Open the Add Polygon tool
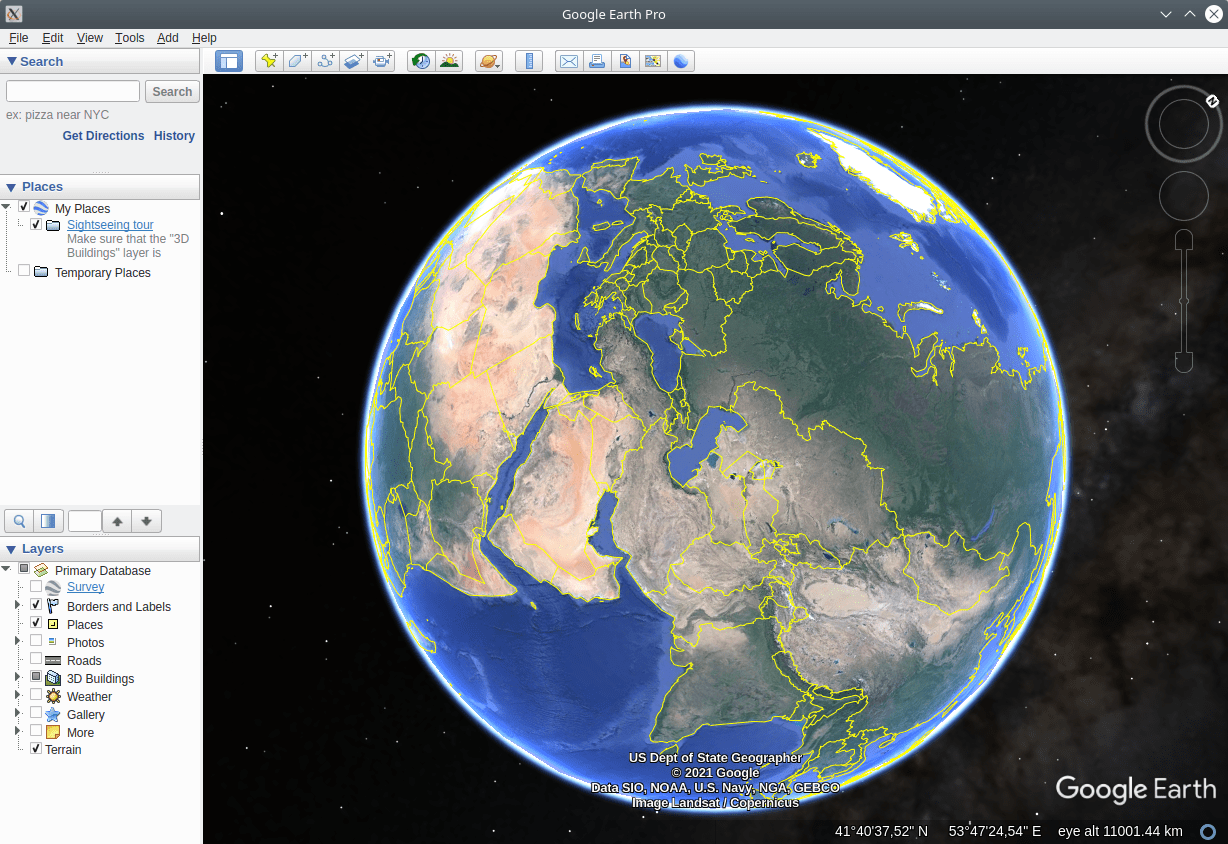Viewport: 1228px width, 844px height. [x=297, y=61]
